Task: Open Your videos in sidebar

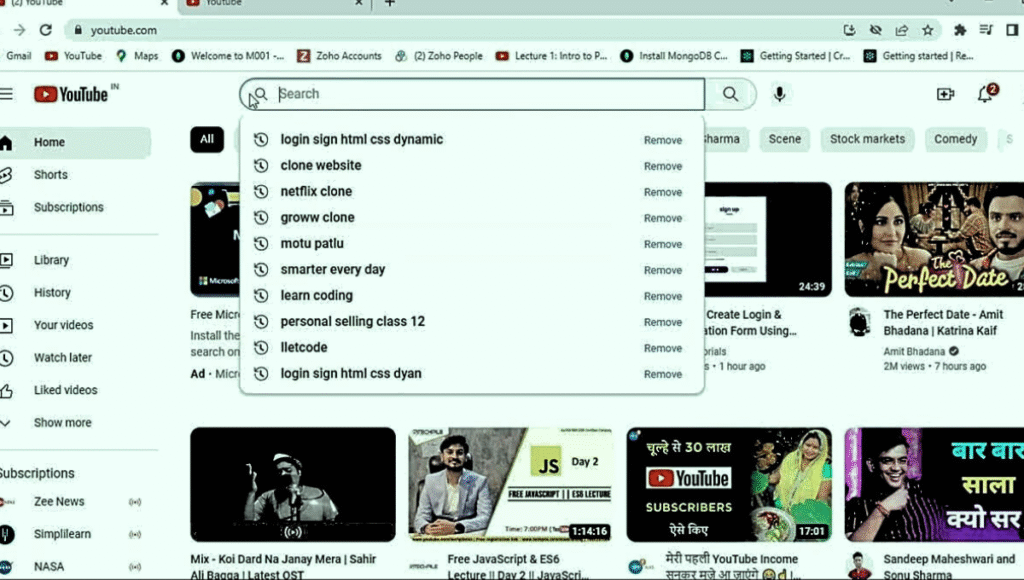Action: click(x=63, y=325)
